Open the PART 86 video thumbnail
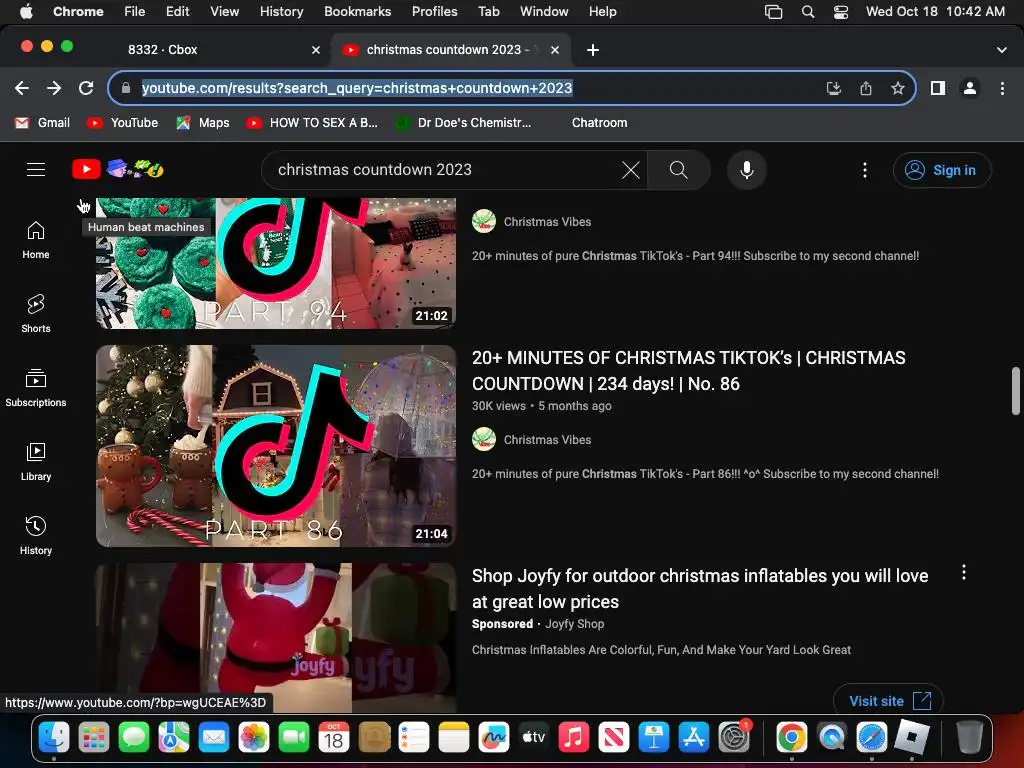Screen dimensions: 1024x768 pyautogui.click(x=276, y=446)
